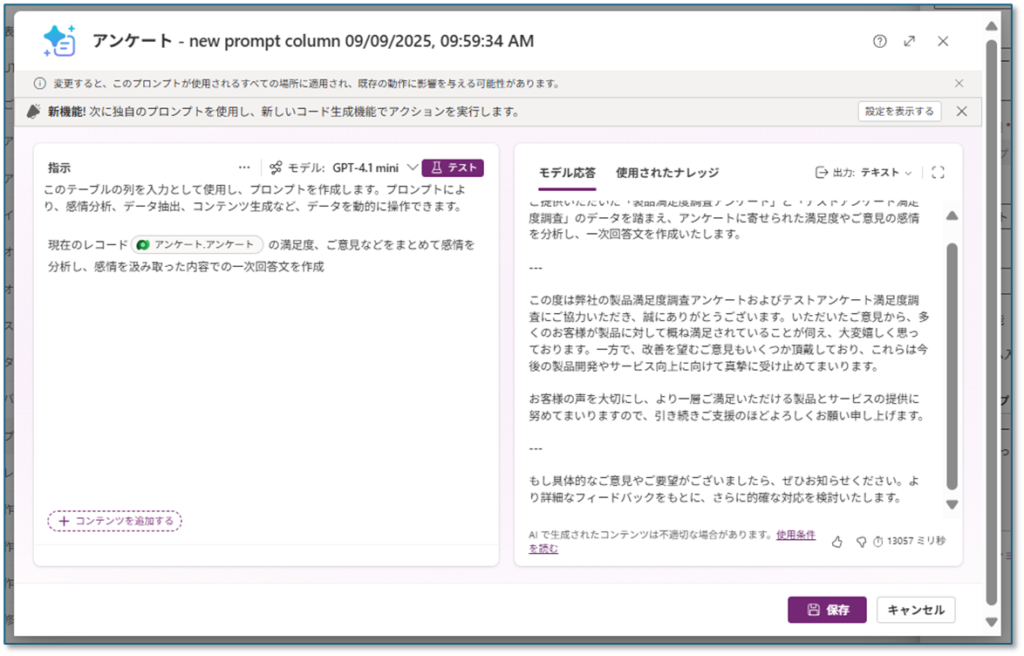Click the テスト button
This screenshot has height=656, width=1024.
(x=453, y=168)
